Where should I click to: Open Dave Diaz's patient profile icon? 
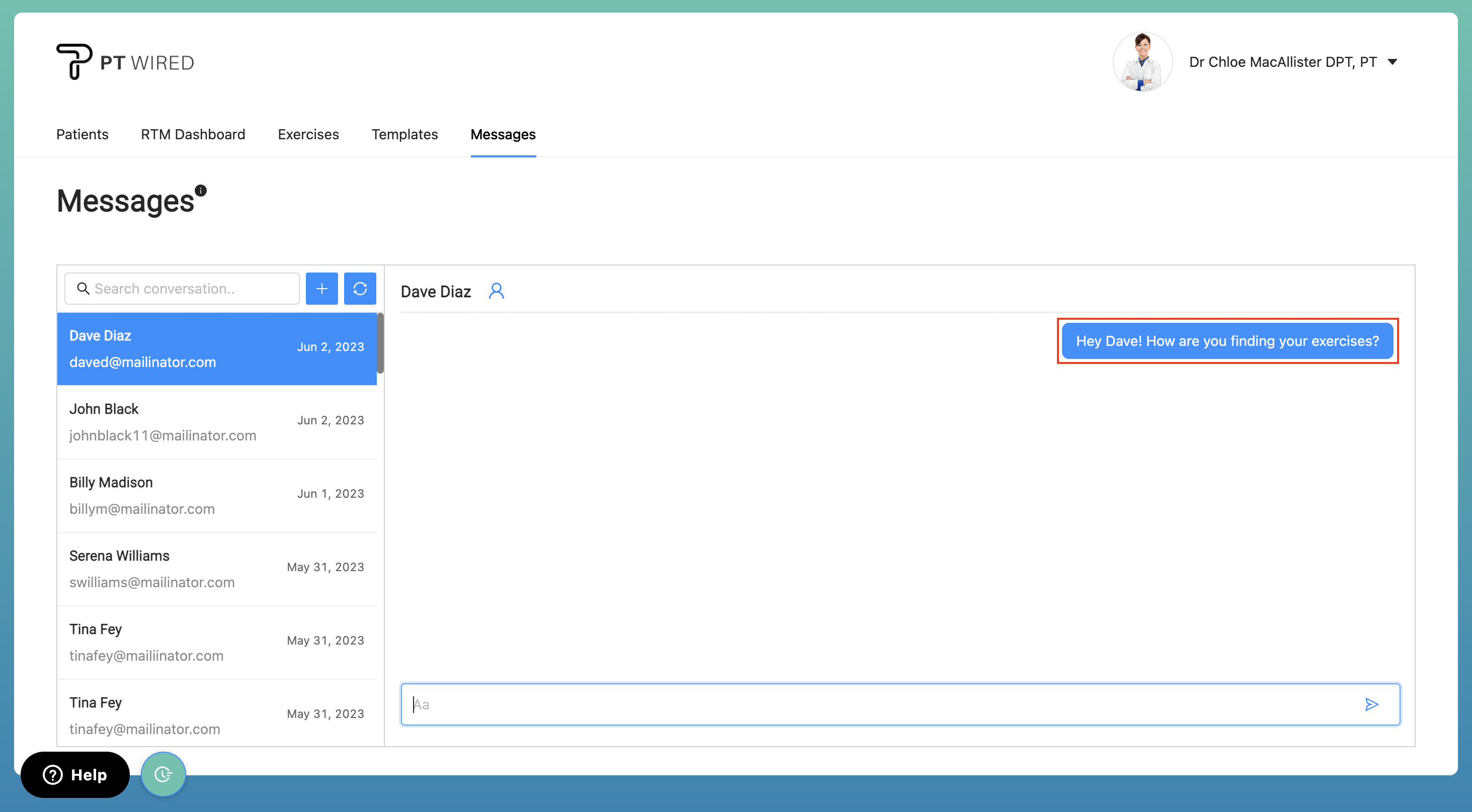[497, 291]
